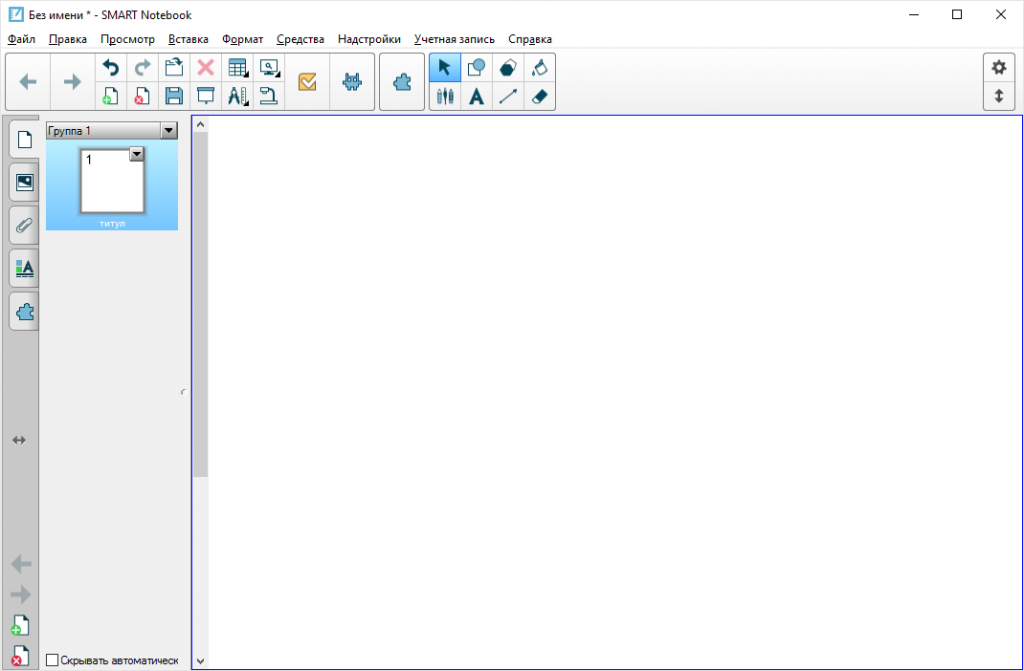The height and width of the screenshot is (671, 1024).
Task: Open the 'Файл' menu
Action: (21, 39)
